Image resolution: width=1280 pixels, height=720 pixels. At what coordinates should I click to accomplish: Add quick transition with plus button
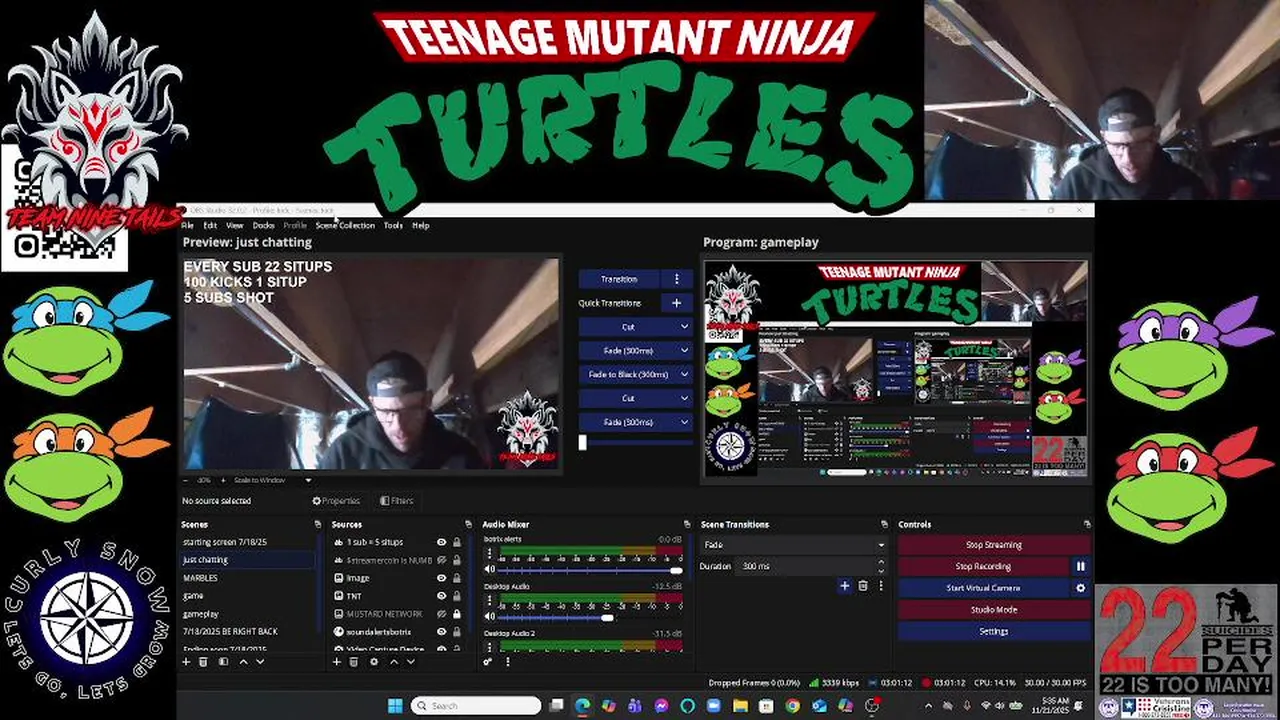pos(676,303)
